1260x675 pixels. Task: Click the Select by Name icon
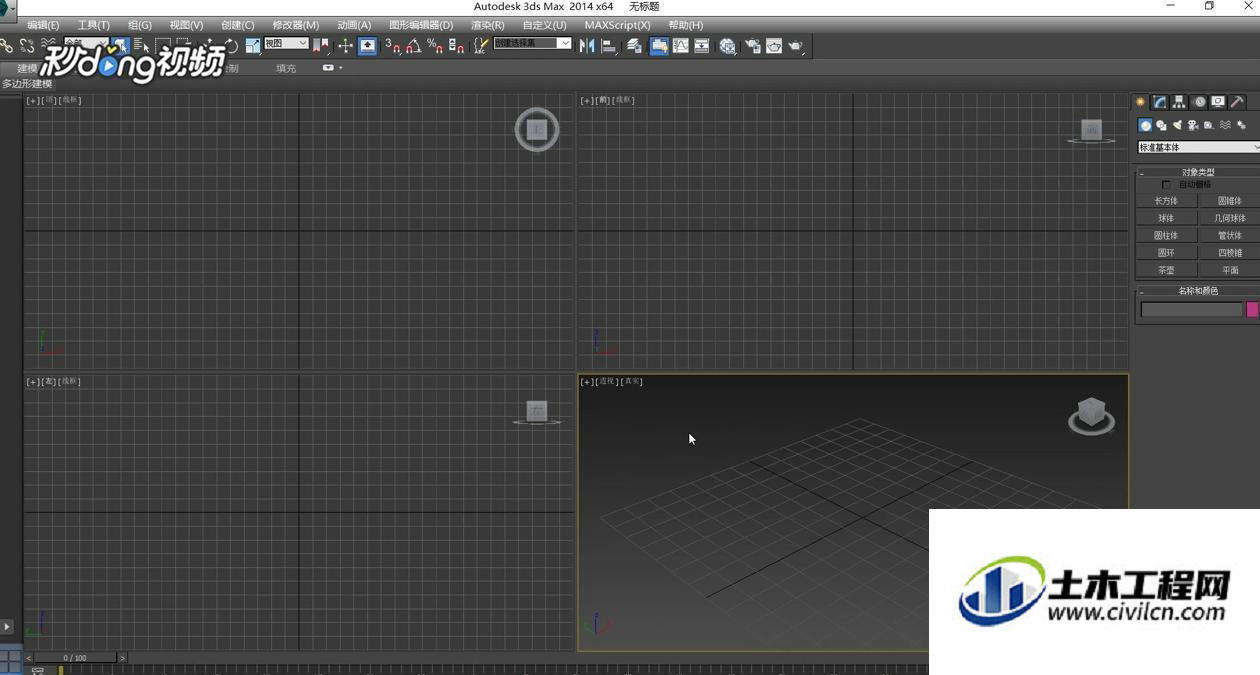click(141, 45)
